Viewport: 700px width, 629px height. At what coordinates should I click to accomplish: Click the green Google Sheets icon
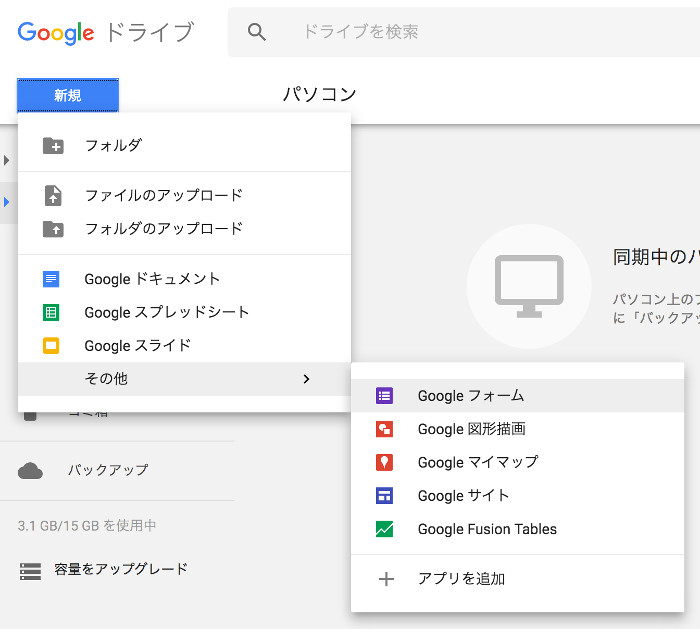tap(51, 312)
